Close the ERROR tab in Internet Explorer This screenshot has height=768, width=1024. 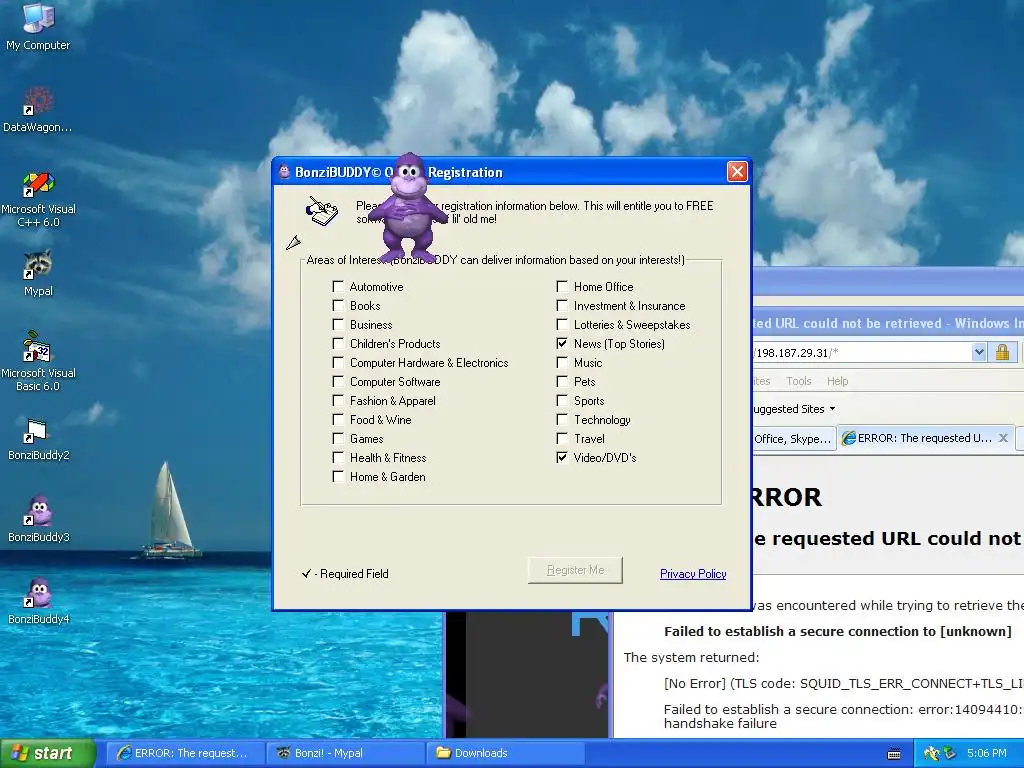tap(1003, 438)
